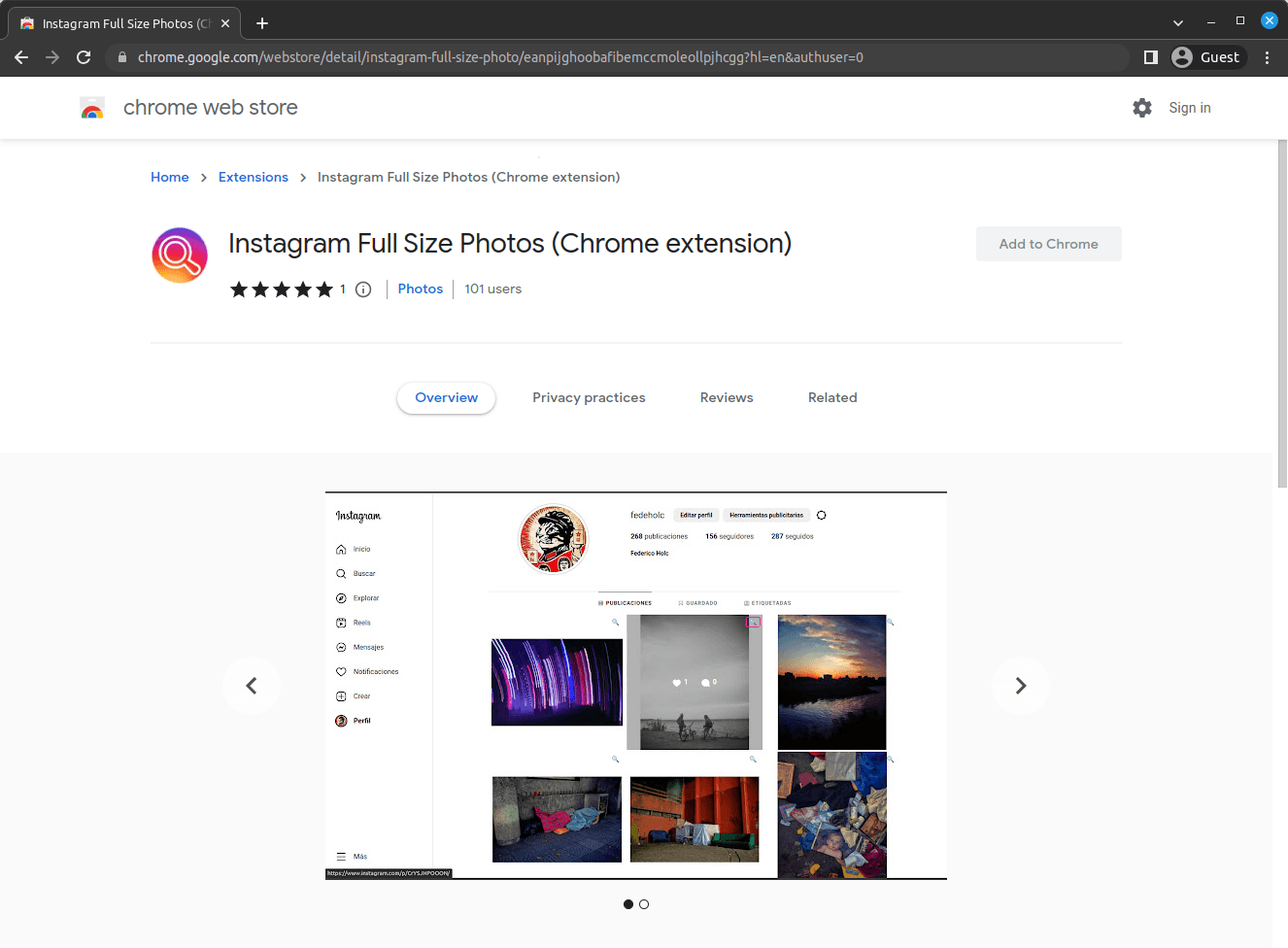Show rating info tooltip icon

click(363, 289)
